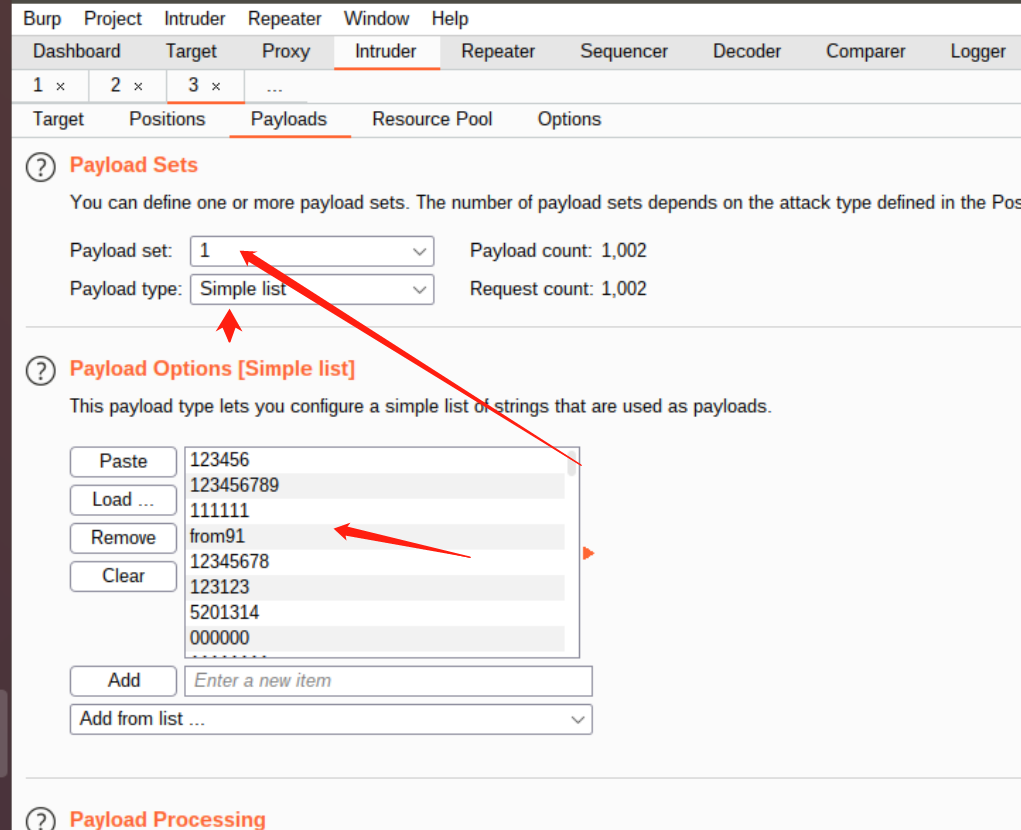Select payload 5201314 in list
The width and height of the screenshot is (1021, 830).
376,613
